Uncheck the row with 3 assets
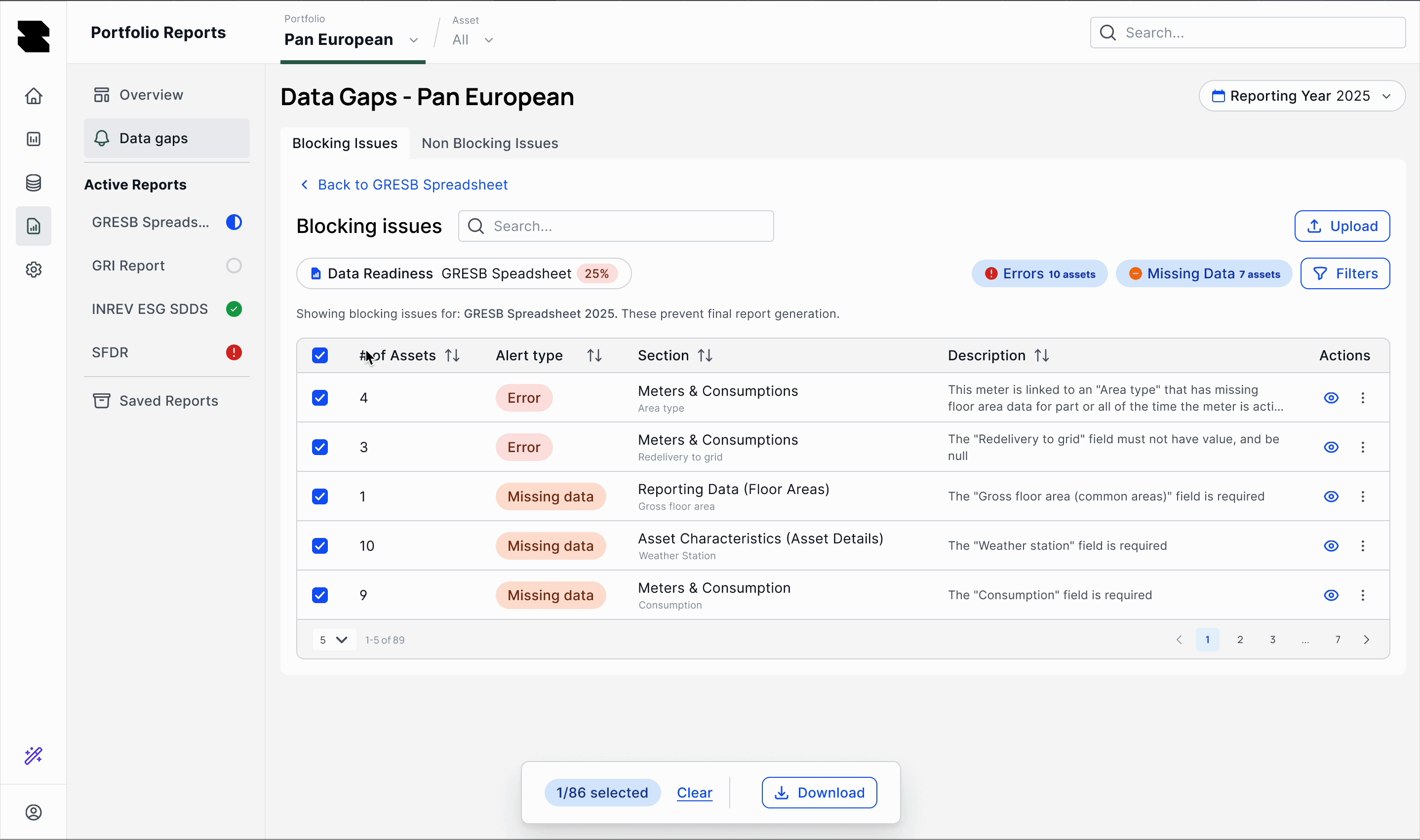Screen dimensions: 1420x840 click(320, 447)
